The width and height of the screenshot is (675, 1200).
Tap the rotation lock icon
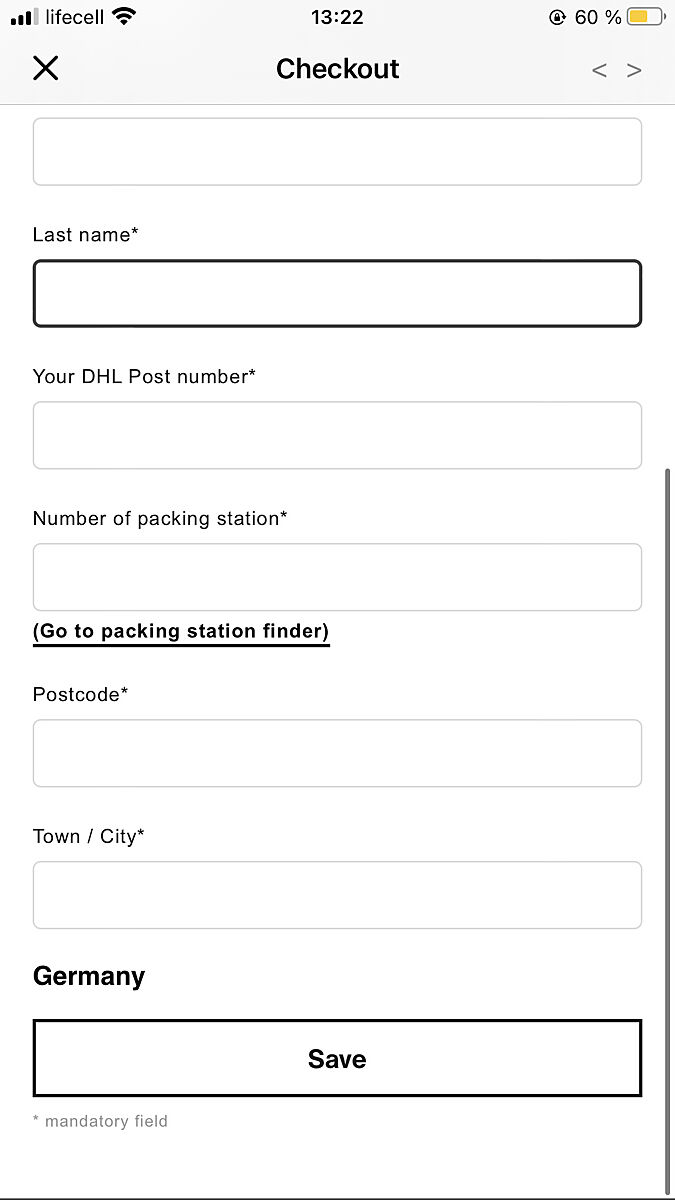[557, 17]
